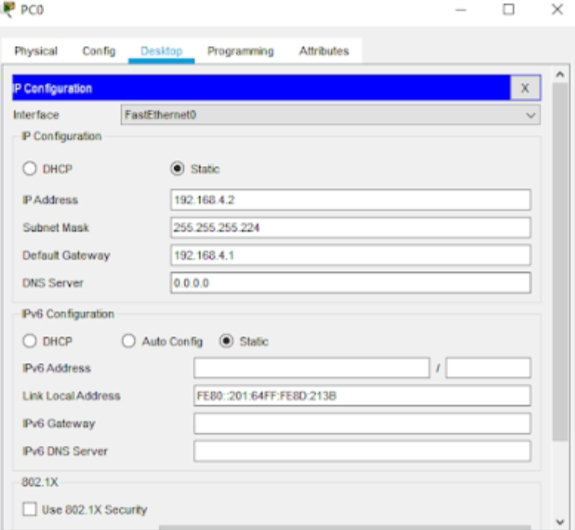Click the IPv6 prefix length field
Image resolution: width=575 pixels, height=530 pixels.
pos(488,368)
